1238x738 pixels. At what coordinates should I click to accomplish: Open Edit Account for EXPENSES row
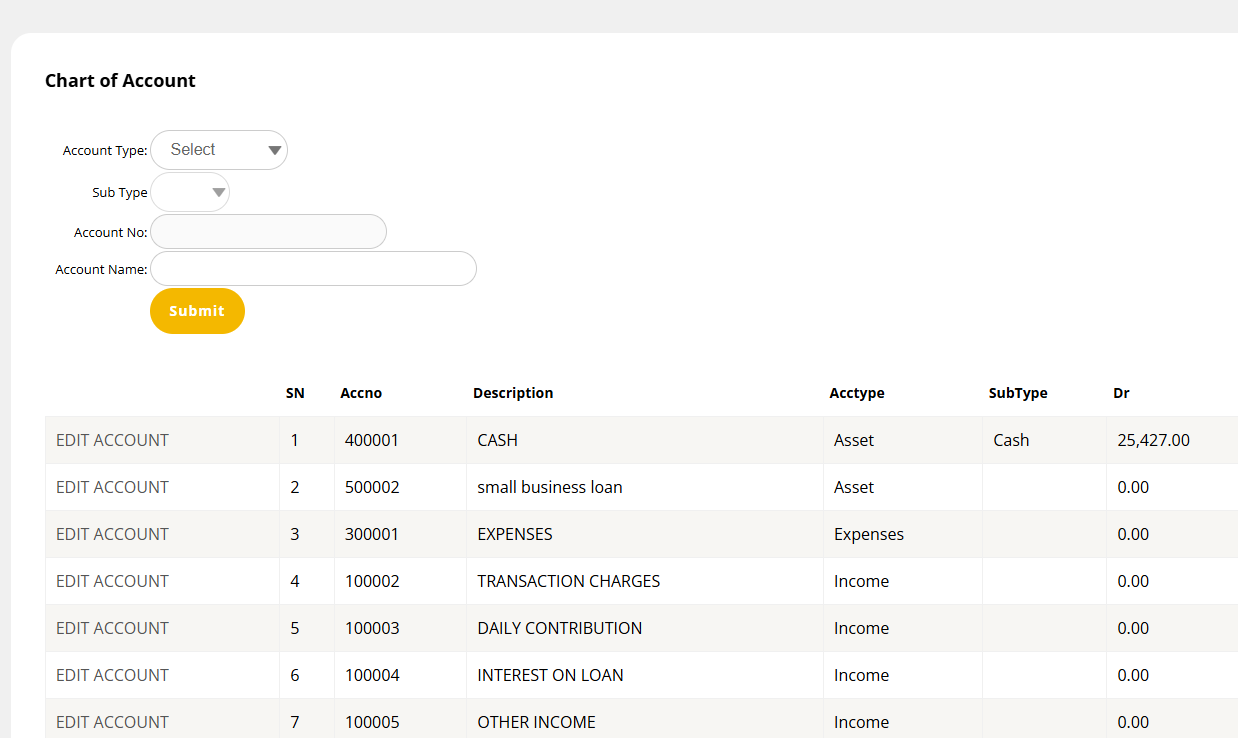[x=112, y=534]
